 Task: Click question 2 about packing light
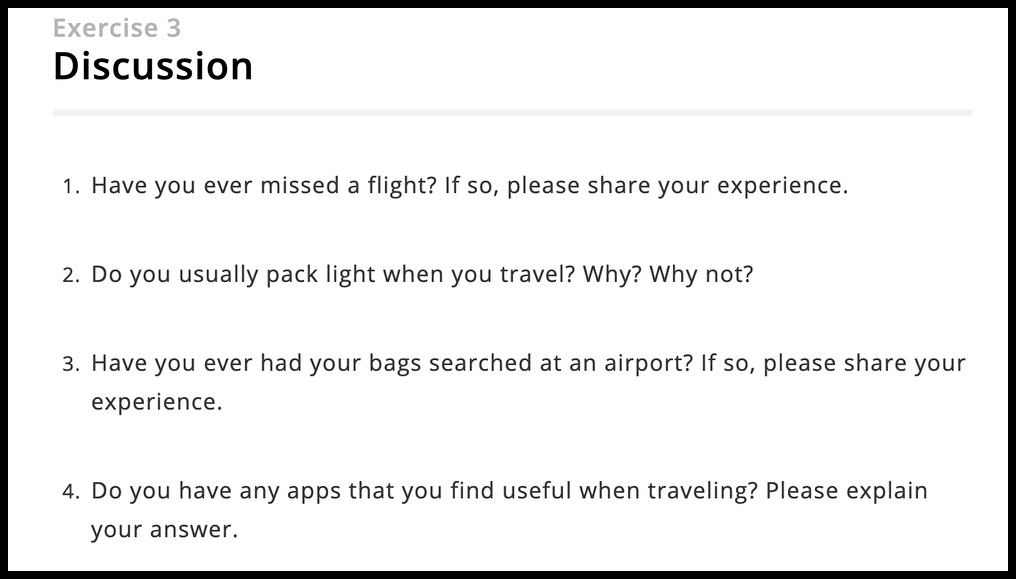(x=422, y=275)
